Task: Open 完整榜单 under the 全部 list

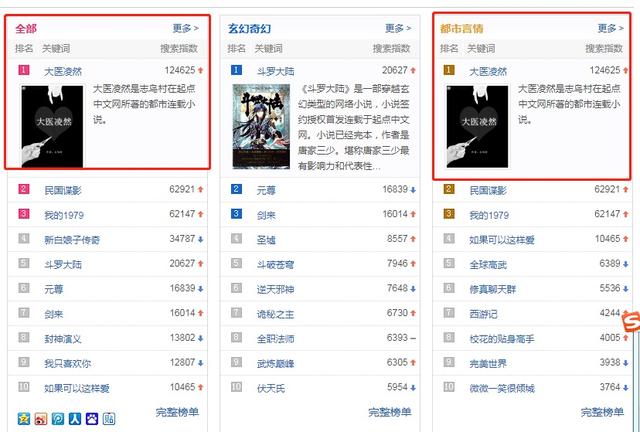Action: click(x=177, y=412)
